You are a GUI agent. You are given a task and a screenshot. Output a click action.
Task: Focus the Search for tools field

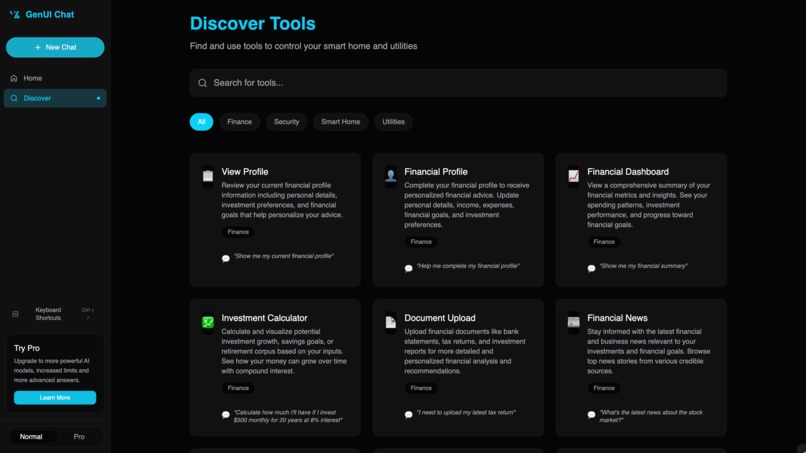pos(458,83)
